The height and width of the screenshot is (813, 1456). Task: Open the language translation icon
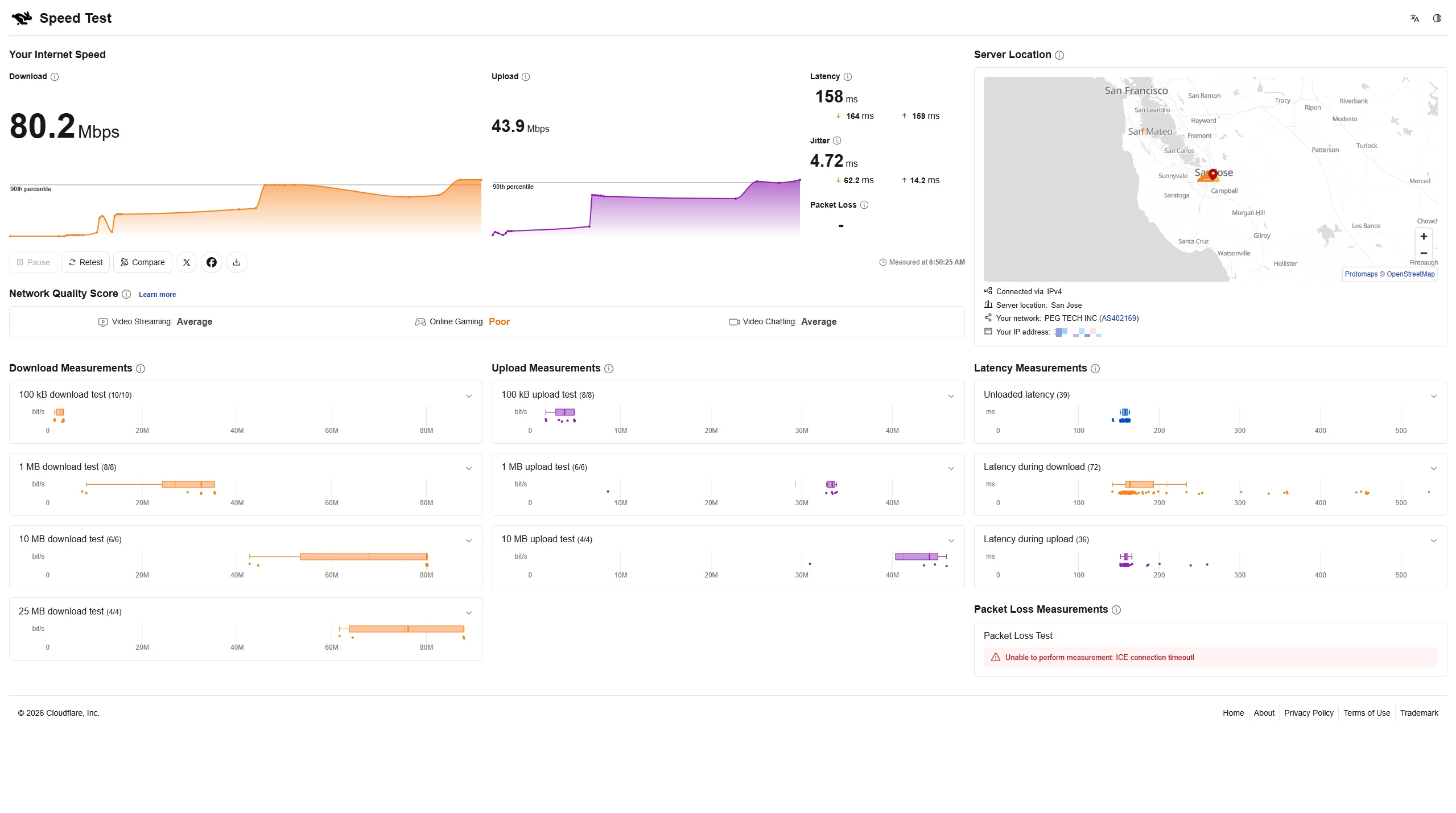click(1414, 18)
